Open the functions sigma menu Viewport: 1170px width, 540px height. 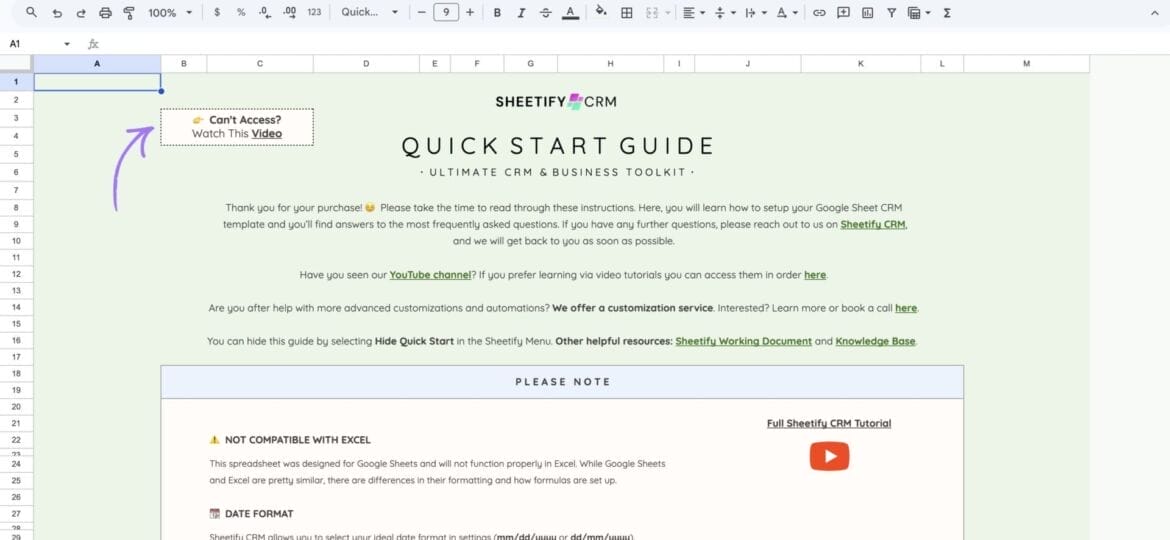tap(947, 13)
